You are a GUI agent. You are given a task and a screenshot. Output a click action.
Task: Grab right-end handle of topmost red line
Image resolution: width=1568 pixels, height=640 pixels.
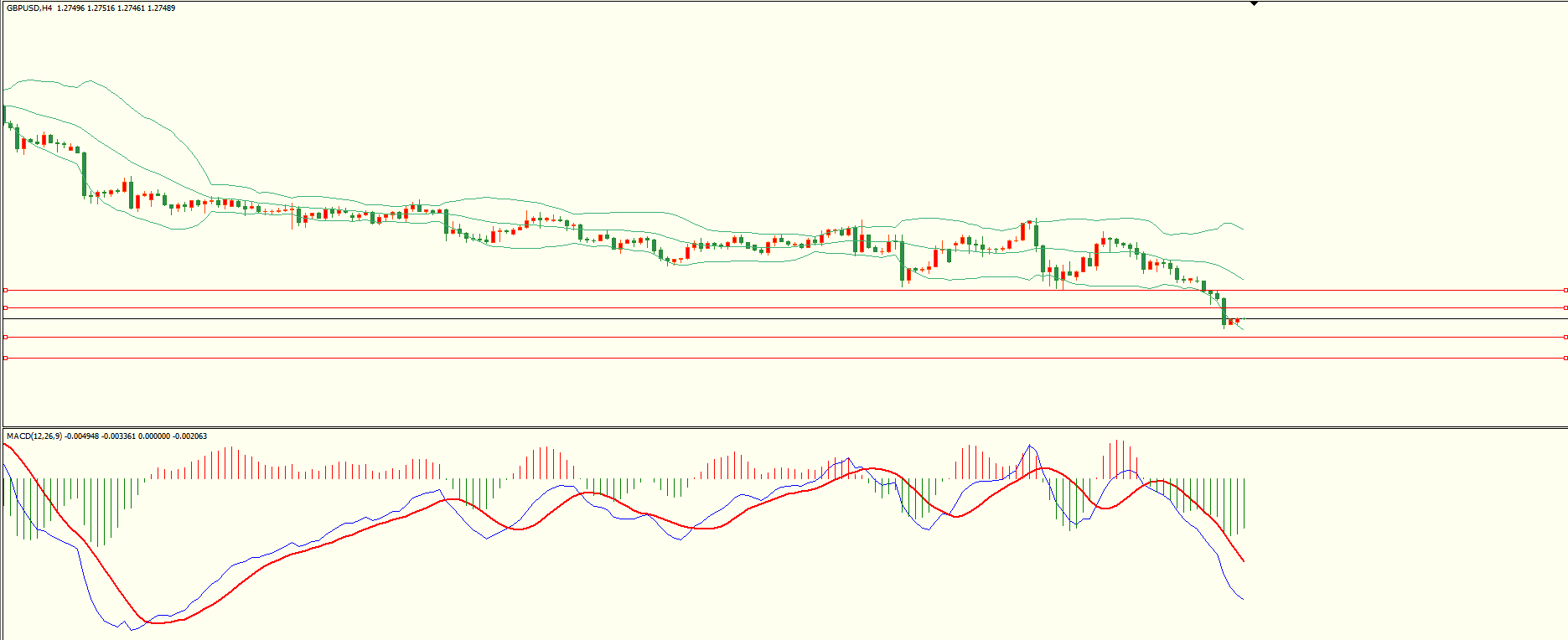[1565, 290]
